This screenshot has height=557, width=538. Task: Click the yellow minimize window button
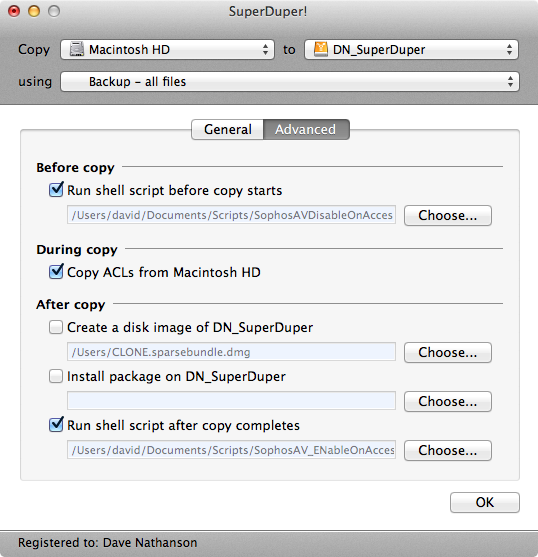click(x=34, y=11)
